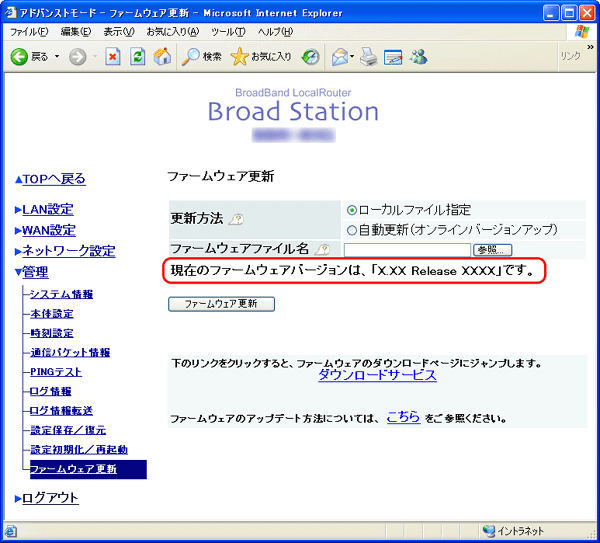
Task: Open the 設定初期化/再起動 page
Action: [x=79, y=450]
